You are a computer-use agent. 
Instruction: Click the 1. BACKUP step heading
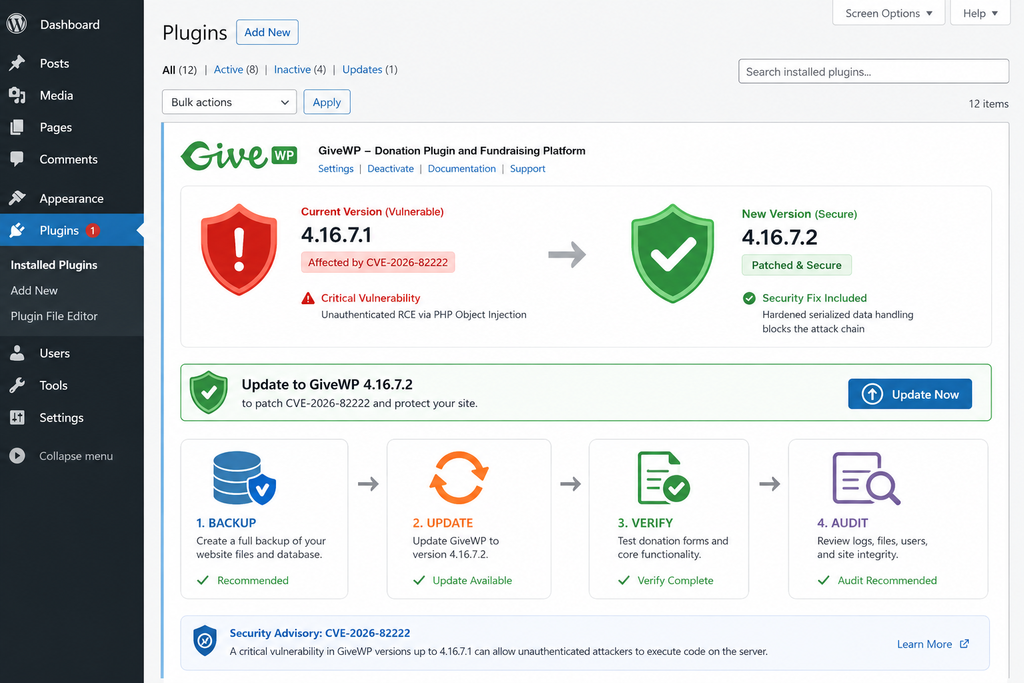tap(226, 523)
